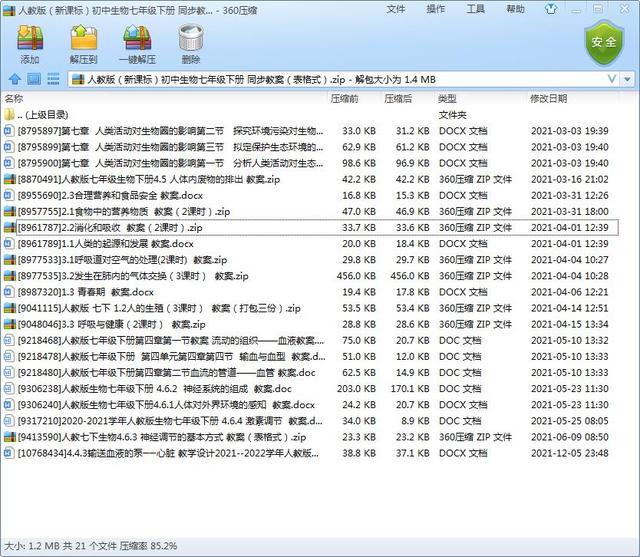The image size is (640, 557).
Task: Click the skin shirt icon in title bar
Action: (x=551, y=9)
